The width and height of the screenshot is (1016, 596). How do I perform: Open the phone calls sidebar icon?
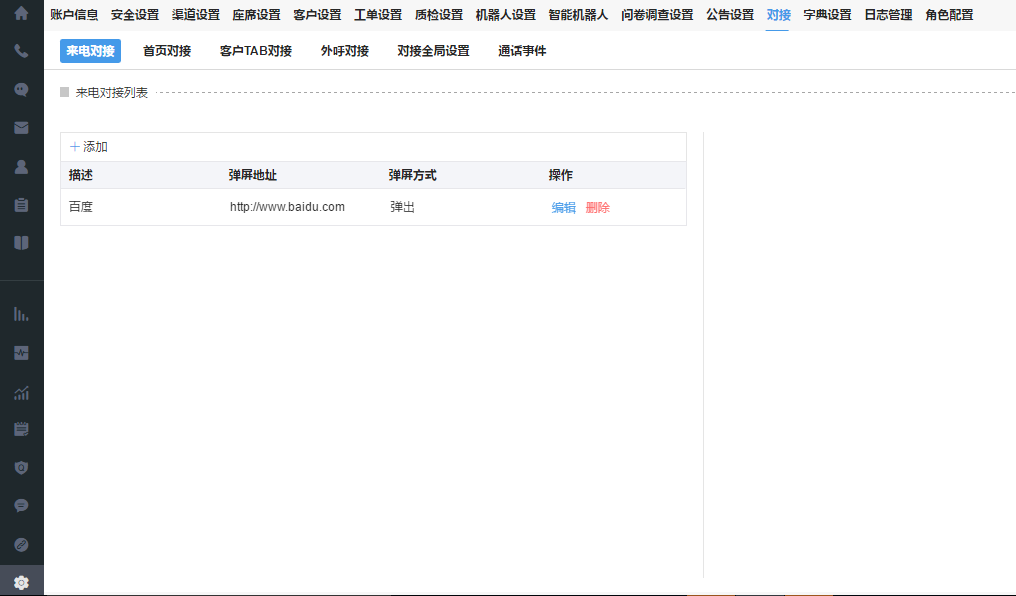point(21,51)
